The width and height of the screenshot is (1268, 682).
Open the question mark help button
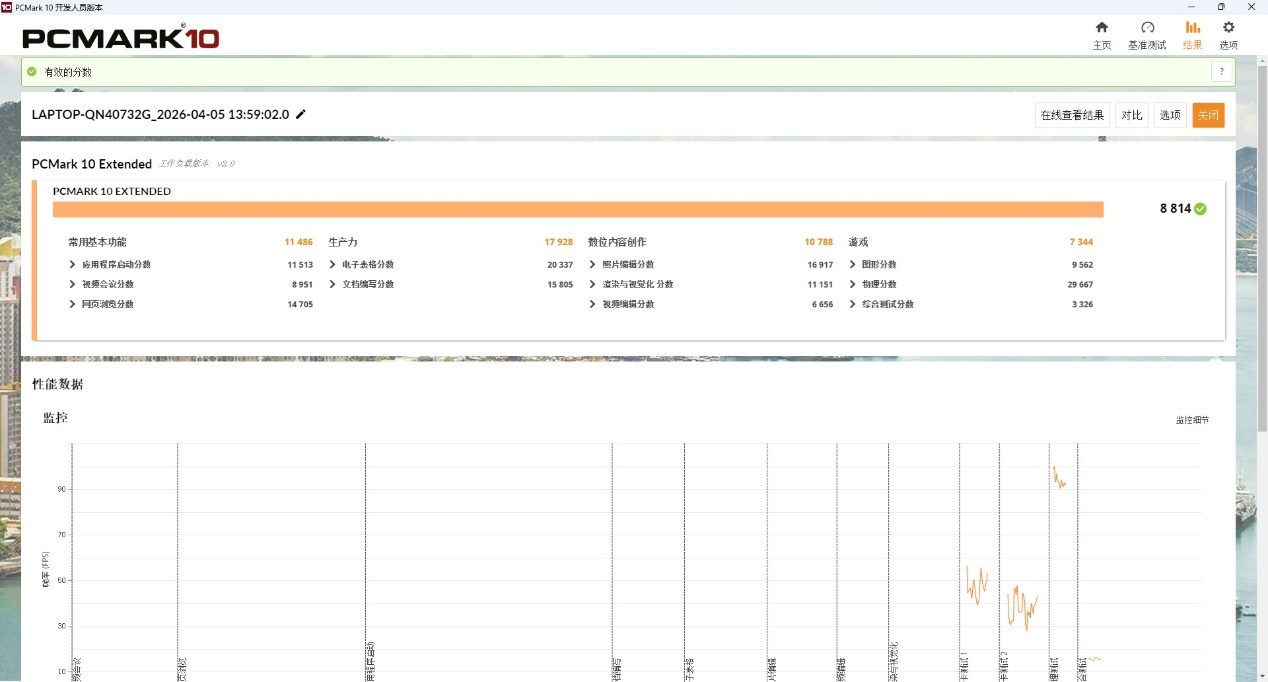click(1220, 72)
